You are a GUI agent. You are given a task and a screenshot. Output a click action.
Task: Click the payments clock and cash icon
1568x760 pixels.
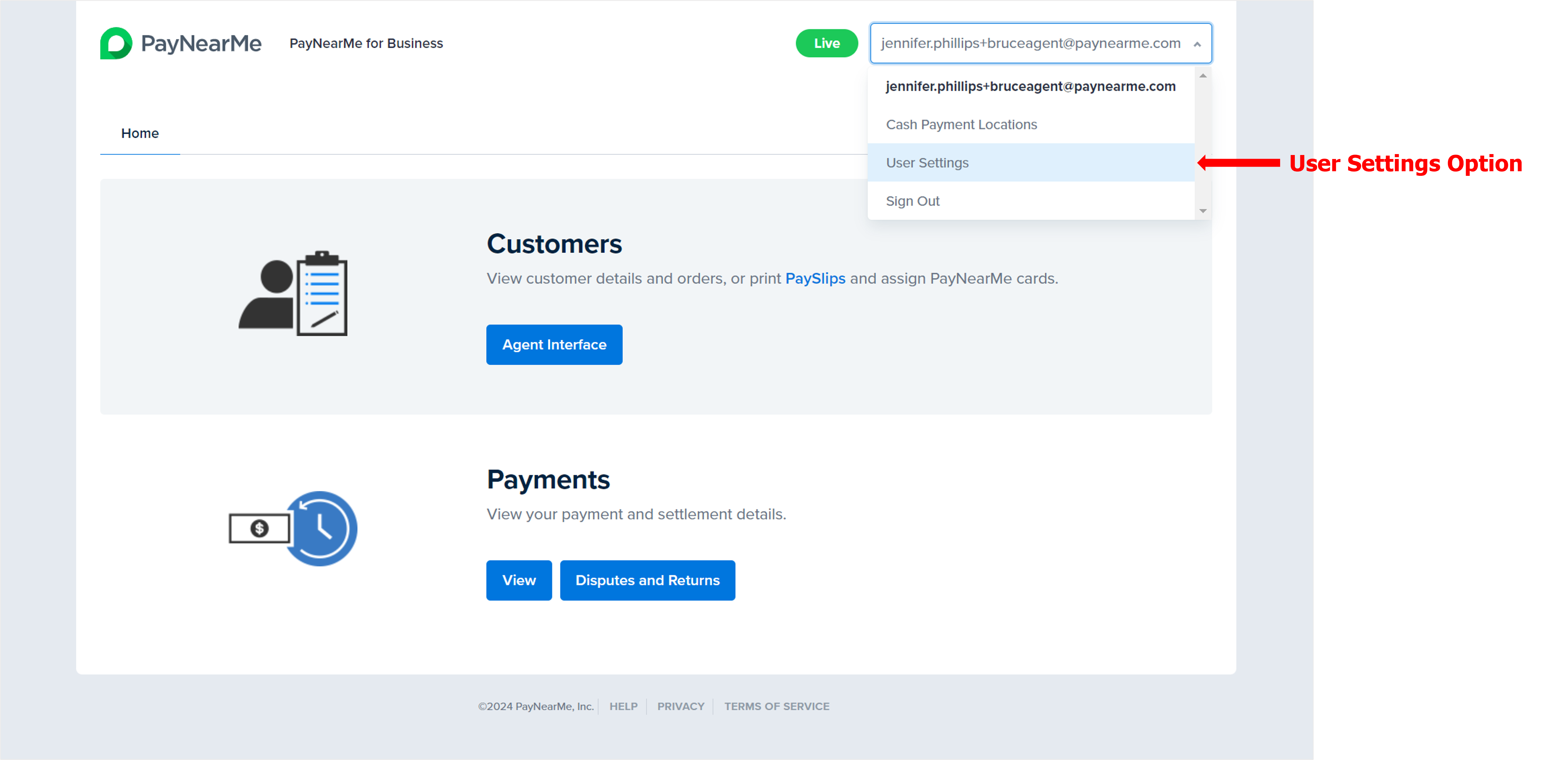(293, 528)
